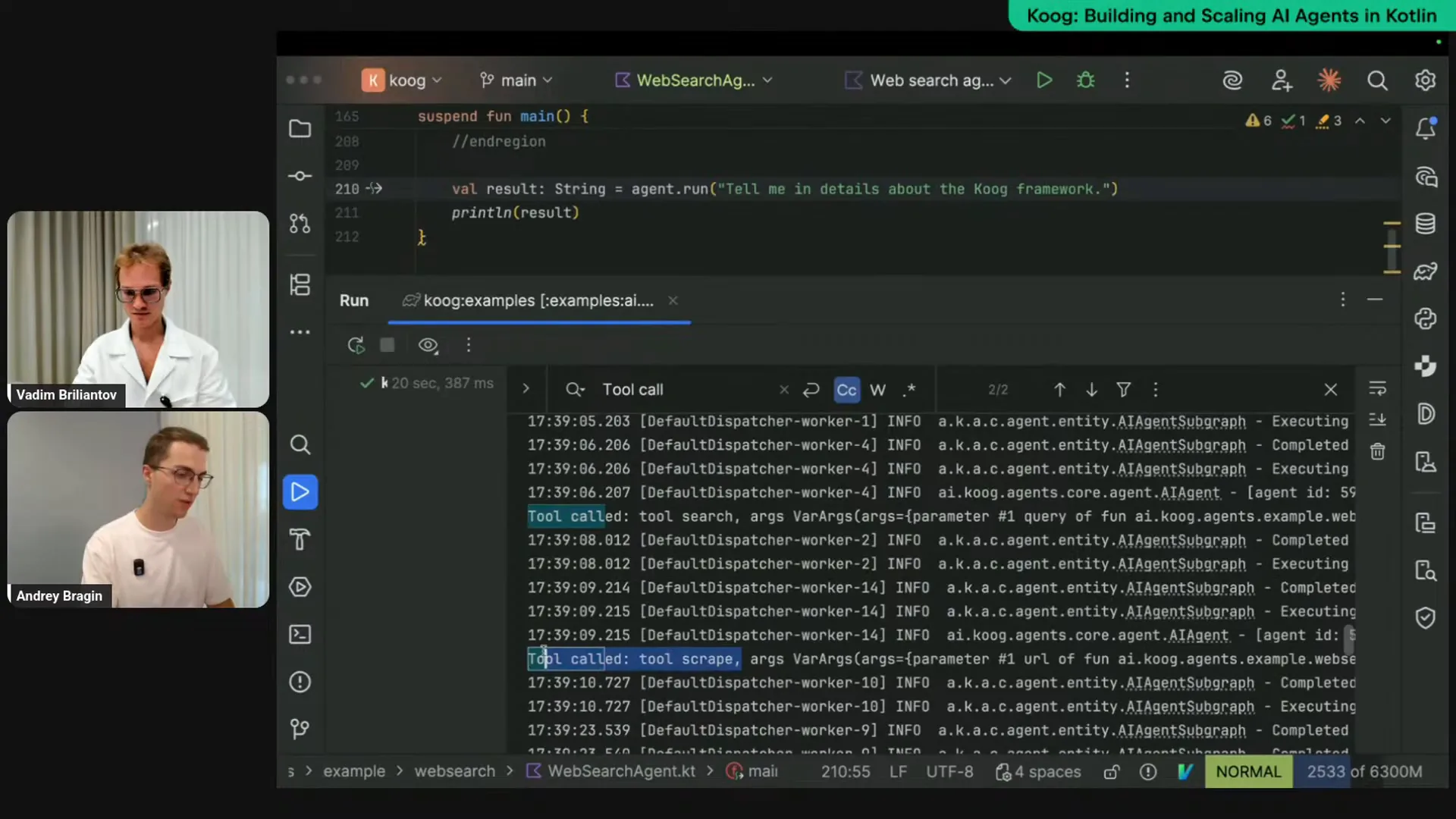Click the memory indicator 2533 of 6300M
This screenshot has width=1456, height=819.
point(1364,772)
